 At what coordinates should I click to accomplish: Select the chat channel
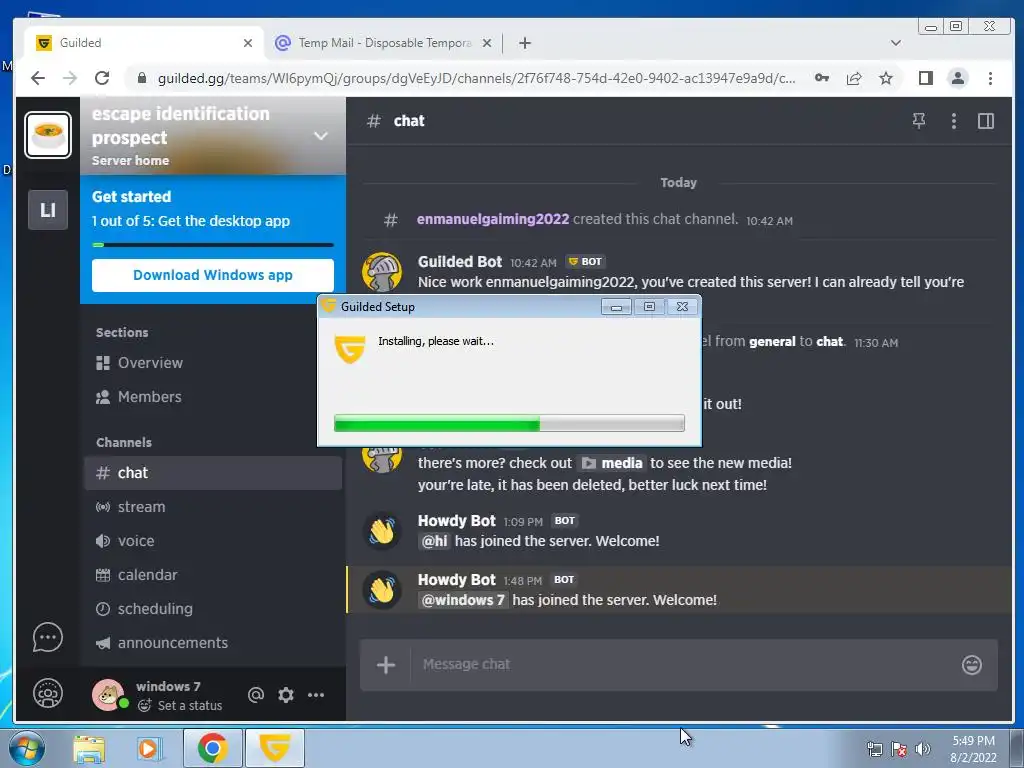pyautogui.click(x=213, y=473)
